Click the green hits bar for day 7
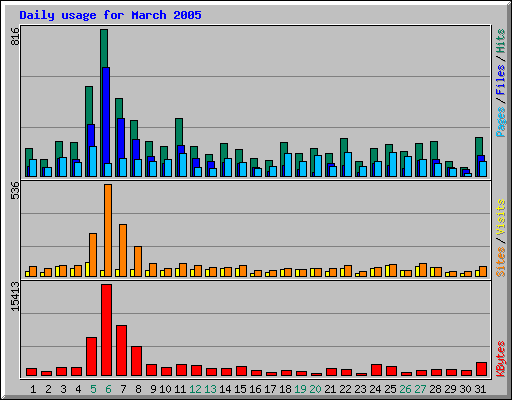Image resolution: width=512 pixels, height=400 pixels. pyautogui.click(x=119, y=108)
